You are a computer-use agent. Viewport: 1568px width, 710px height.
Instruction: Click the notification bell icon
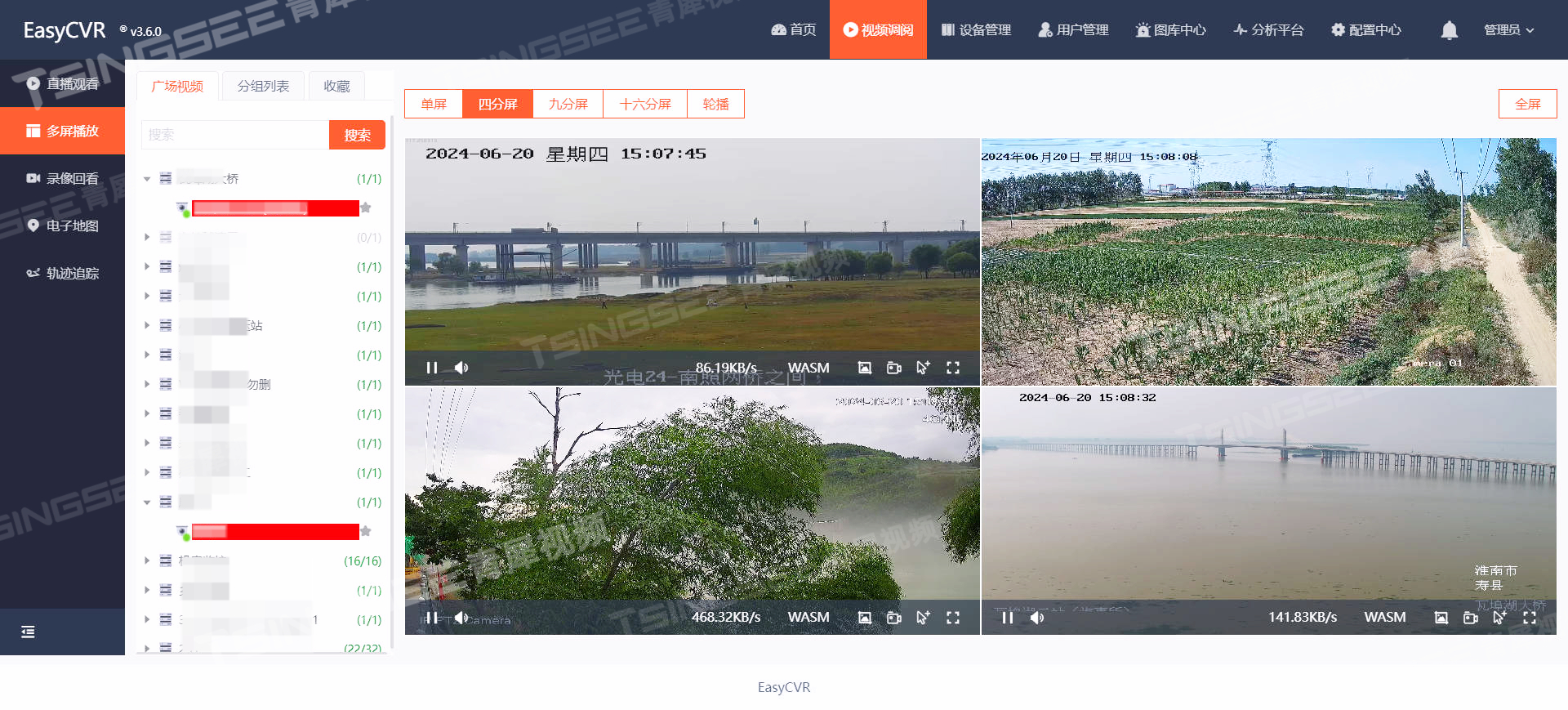click(1449, 30)
